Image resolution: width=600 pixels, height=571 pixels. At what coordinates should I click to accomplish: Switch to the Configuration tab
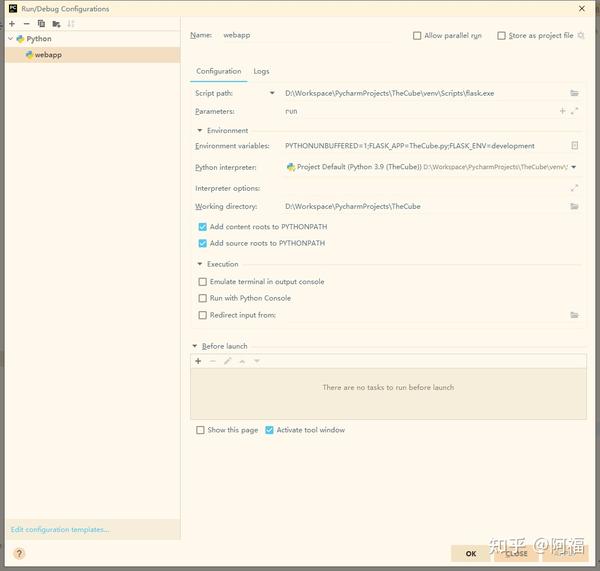tap(218, 72)
